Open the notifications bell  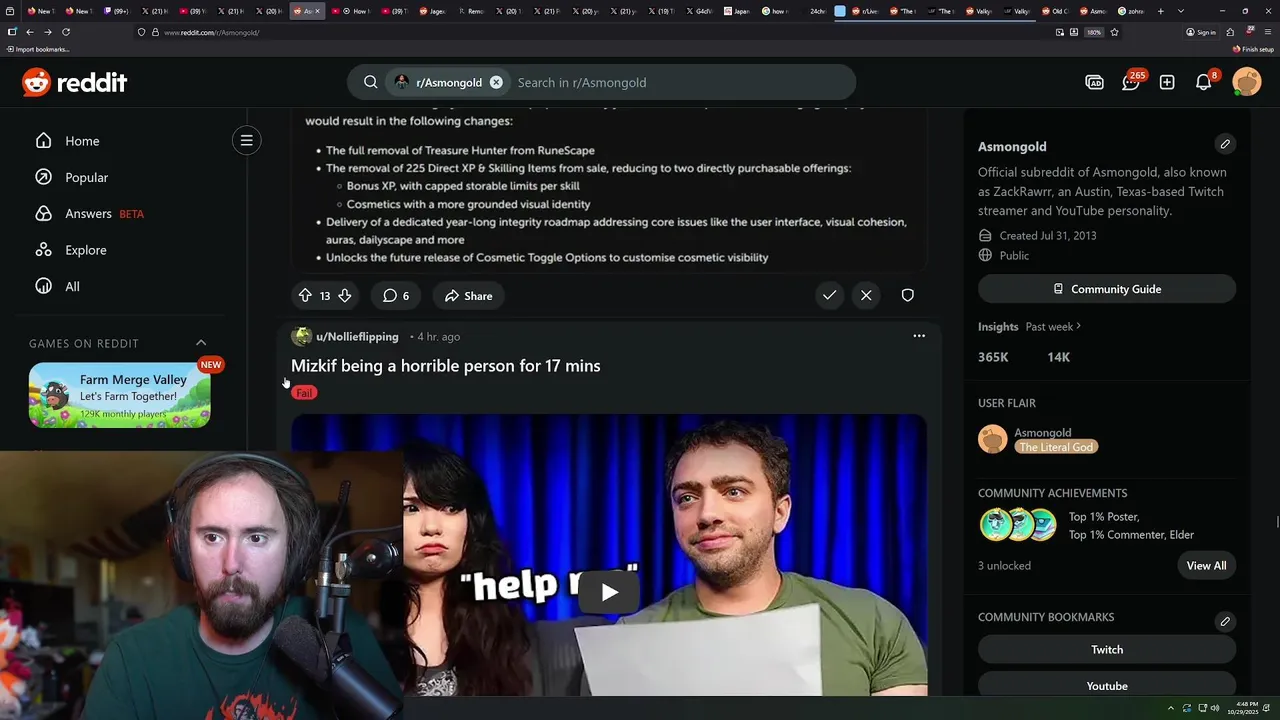click(x=1204, y=82)
